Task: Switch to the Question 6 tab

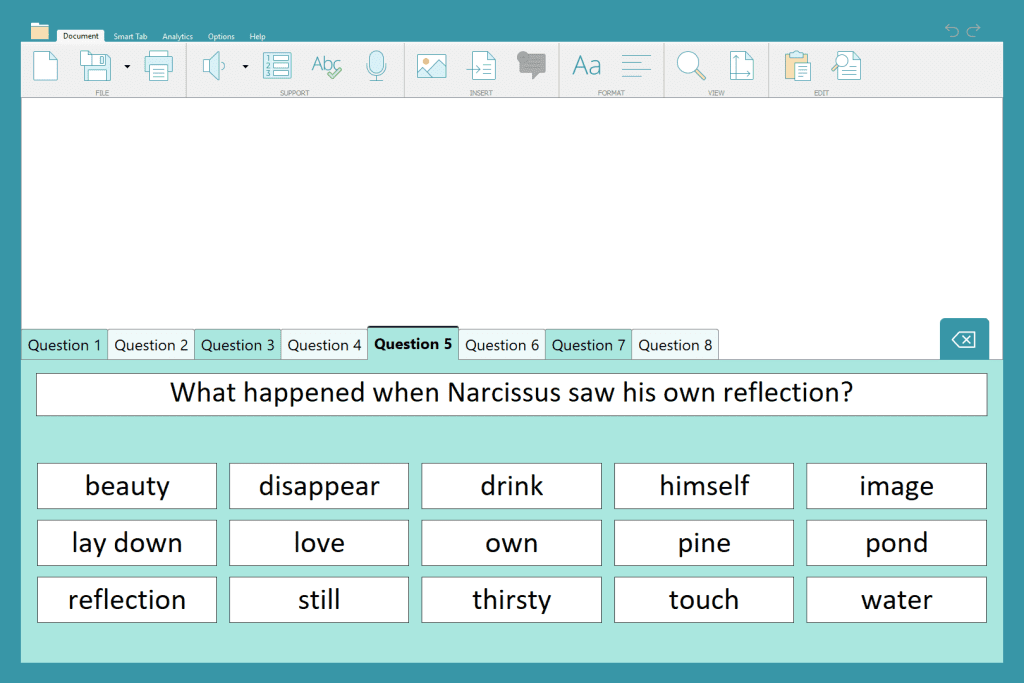Action: pyautogui.click(x=502, y=345)
